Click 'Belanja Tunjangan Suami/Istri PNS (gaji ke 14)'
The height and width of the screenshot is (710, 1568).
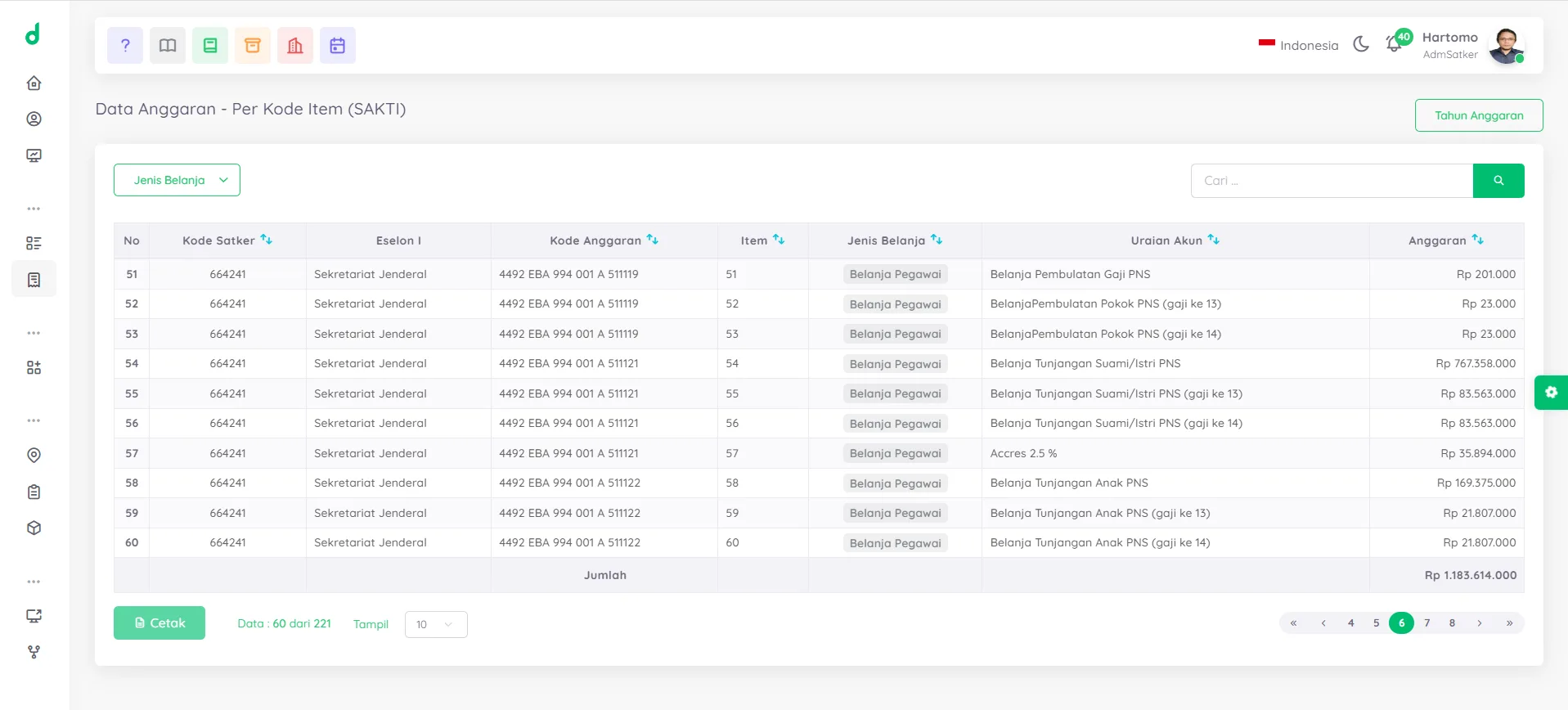coord(1116,423)
